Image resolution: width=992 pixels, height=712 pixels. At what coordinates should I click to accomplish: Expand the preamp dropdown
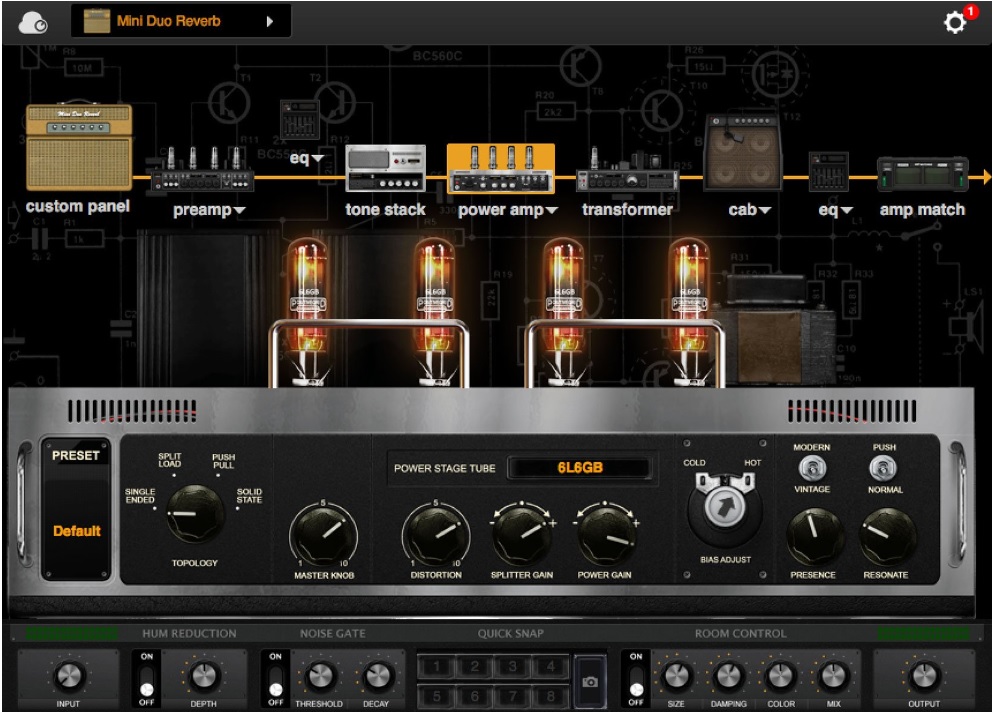click(209, 210)
